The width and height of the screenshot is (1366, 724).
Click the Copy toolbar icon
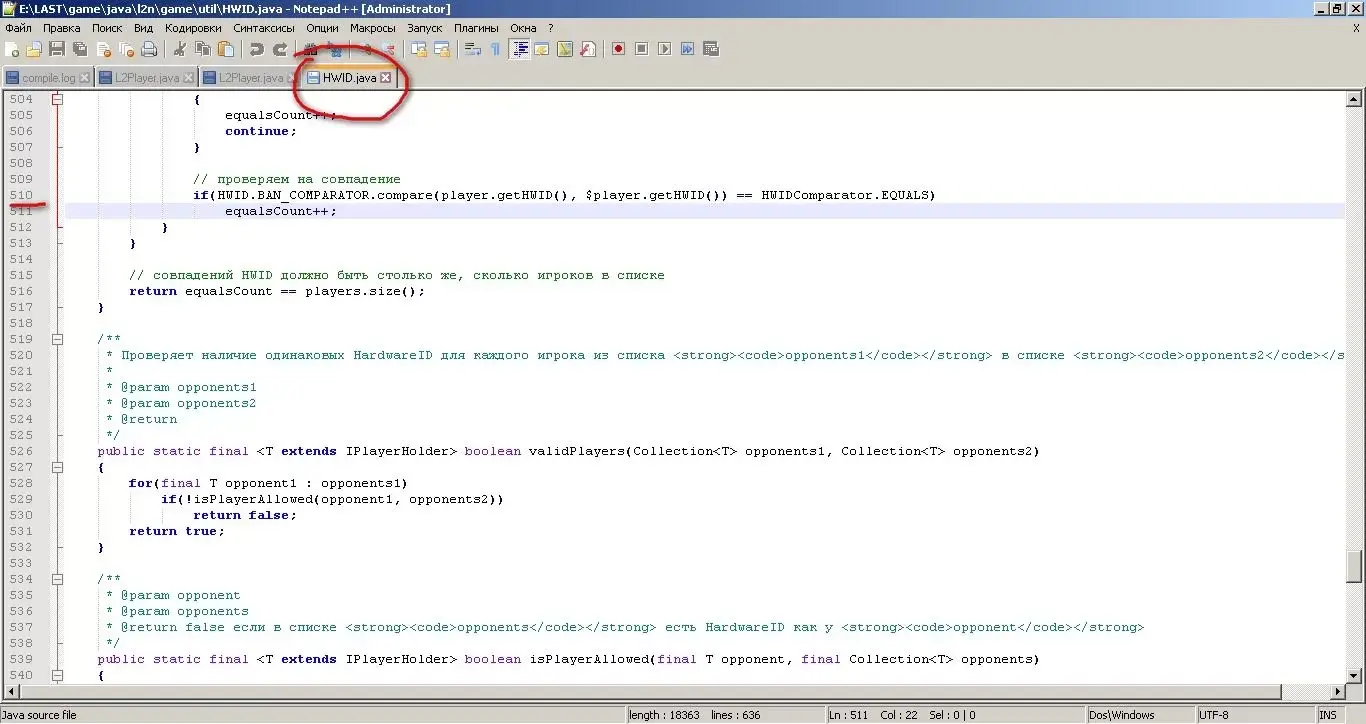pyautogui.click(x=202, y=49)
